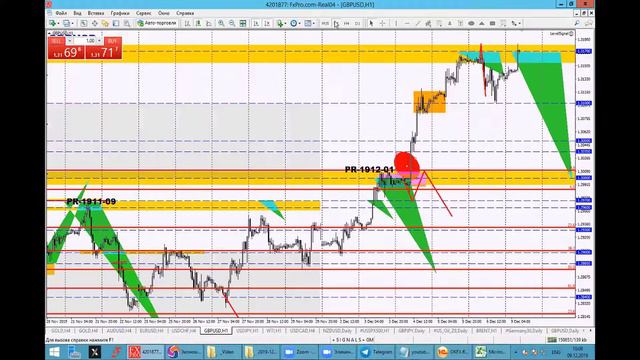Screen dimensions: 640x360
Task: Toggle the Navigator window star icon
Action: 105,23
